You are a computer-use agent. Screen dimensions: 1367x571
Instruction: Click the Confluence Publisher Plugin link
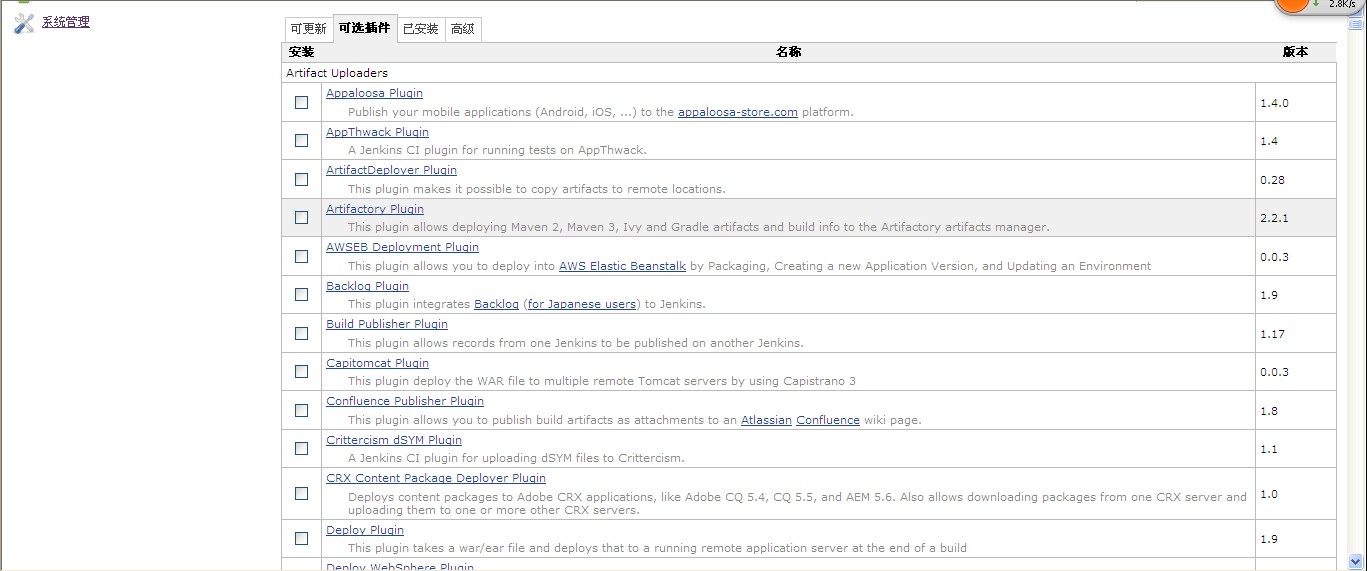405,401
